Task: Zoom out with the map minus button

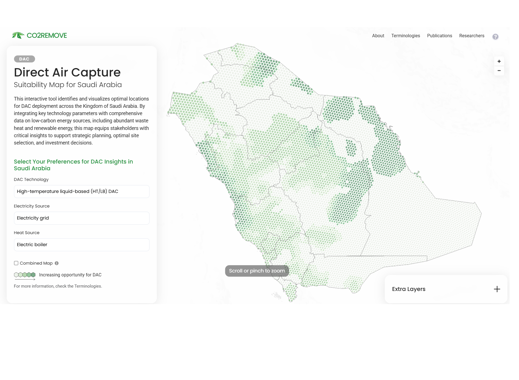Action: 499,71
